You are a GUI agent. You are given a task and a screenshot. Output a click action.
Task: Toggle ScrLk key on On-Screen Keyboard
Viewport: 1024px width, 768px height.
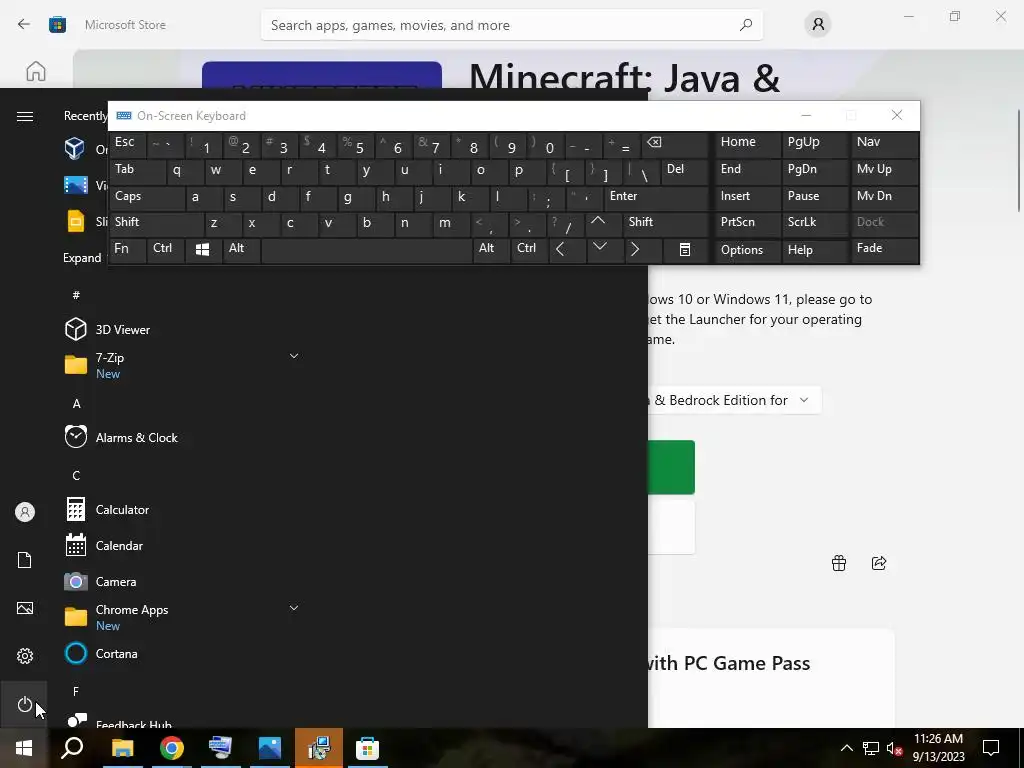coord(814,223)
